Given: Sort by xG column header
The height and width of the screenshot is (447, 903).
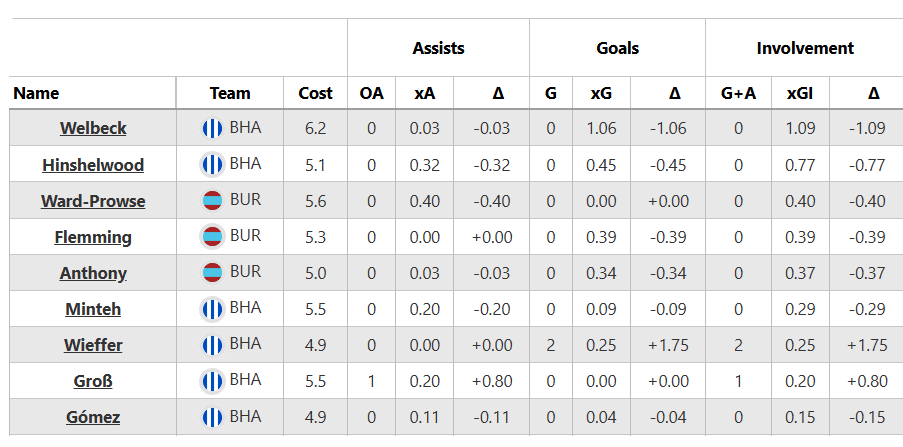Looking at the screenshot, I should point(601,93).
